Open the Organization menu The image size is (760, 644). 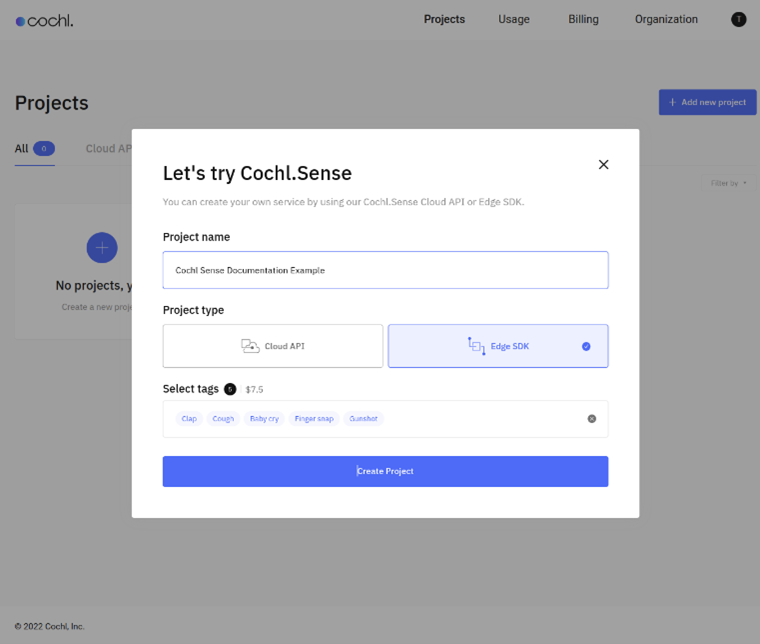pos(666,19)
